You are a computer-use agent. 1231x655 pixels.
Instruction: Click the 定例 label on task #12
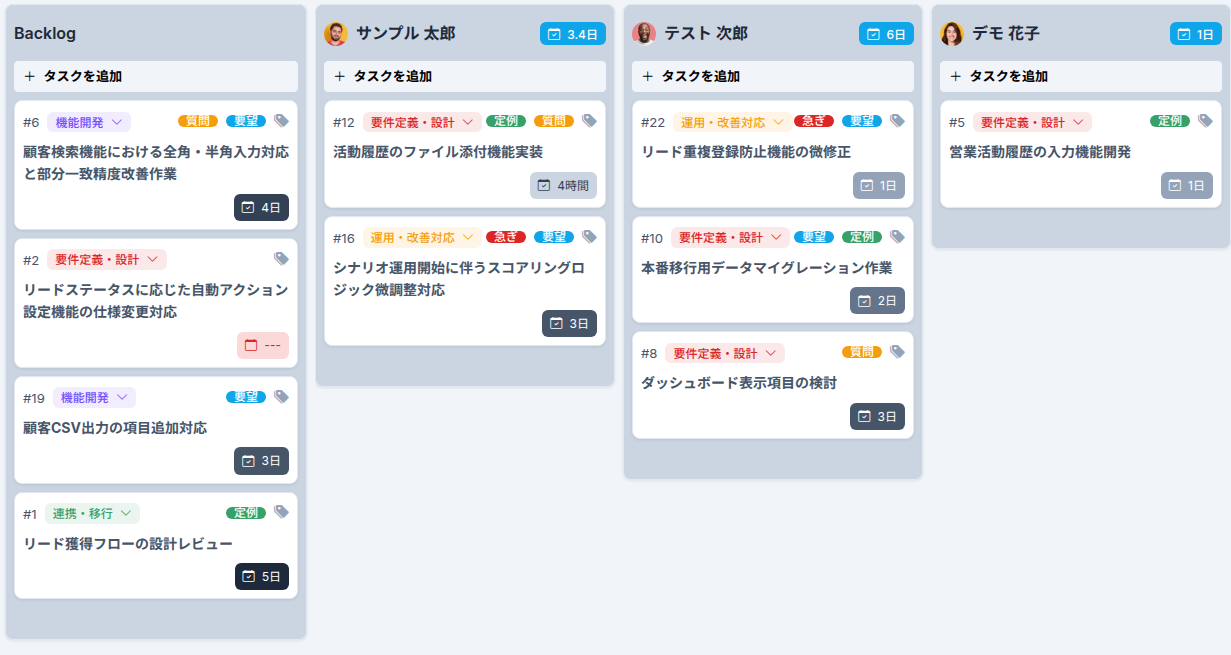coord(506,121)
